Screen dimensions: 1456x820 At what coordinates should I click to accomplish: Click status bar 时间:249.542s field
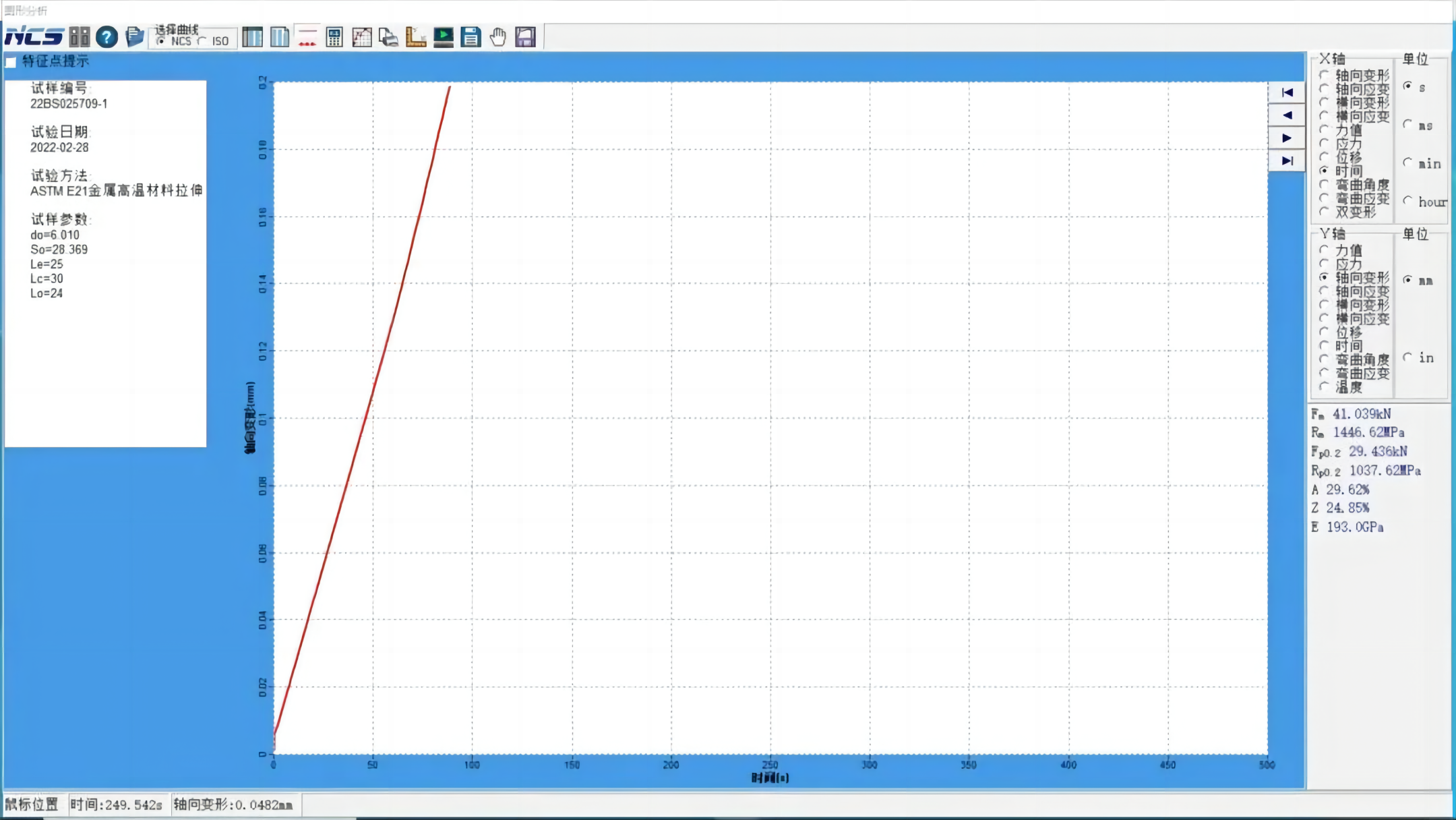tap(117, 804)
